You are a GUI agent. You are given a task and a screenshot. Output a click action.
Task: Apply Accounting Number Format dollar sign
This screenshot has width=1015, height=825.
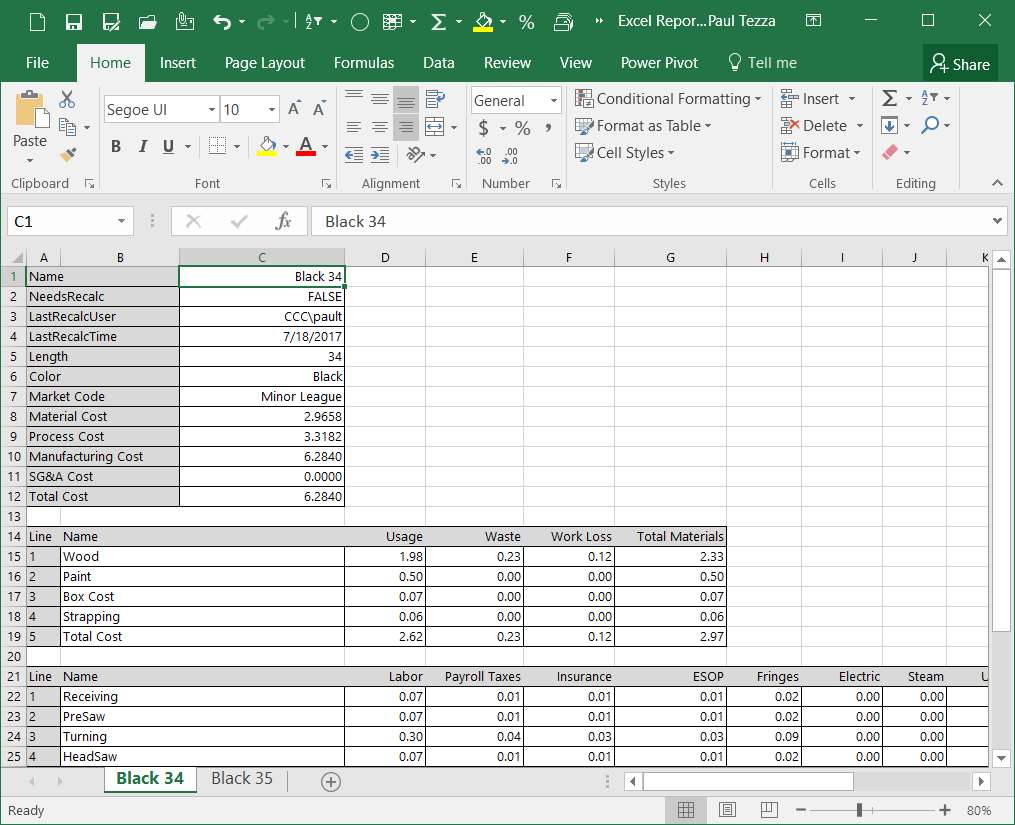point(484,128)
